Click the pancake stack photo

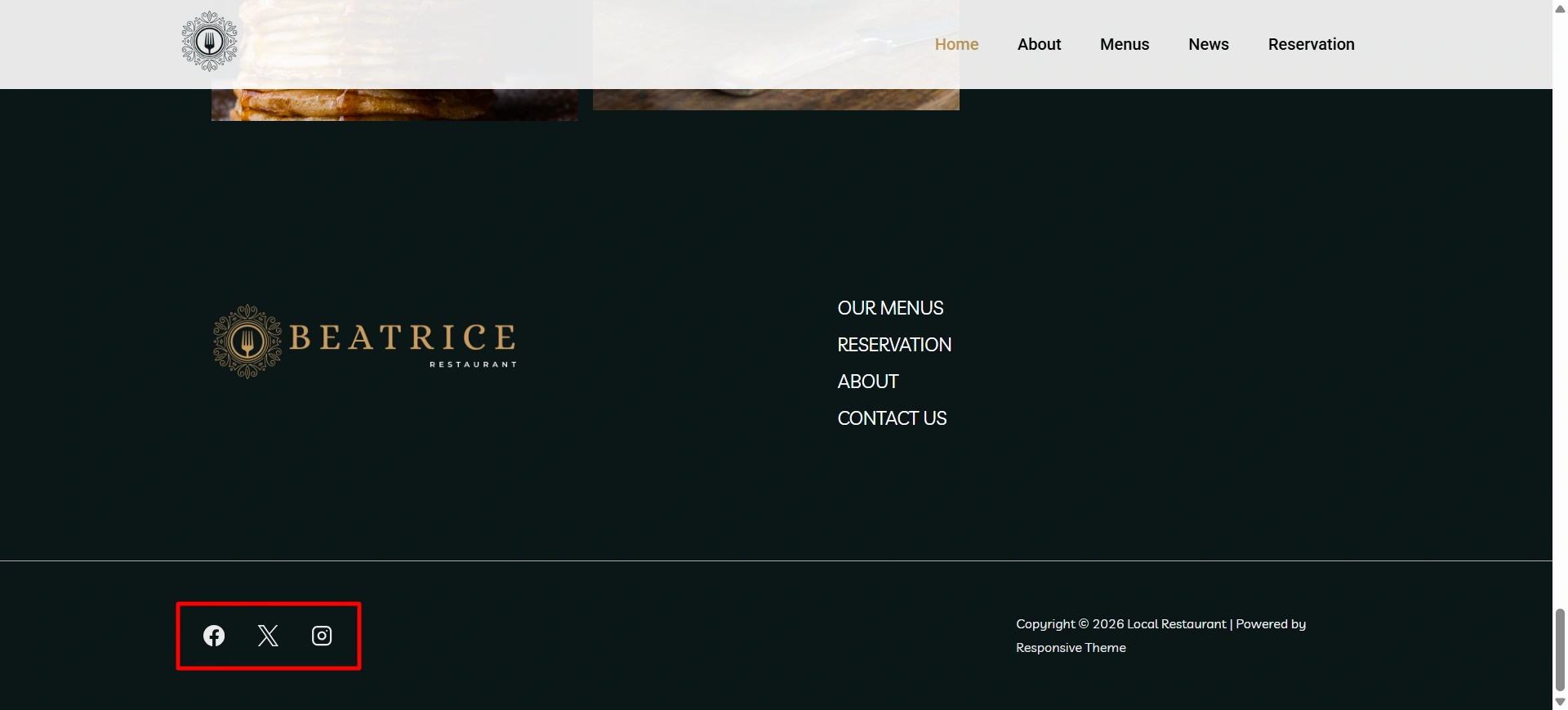394,105
